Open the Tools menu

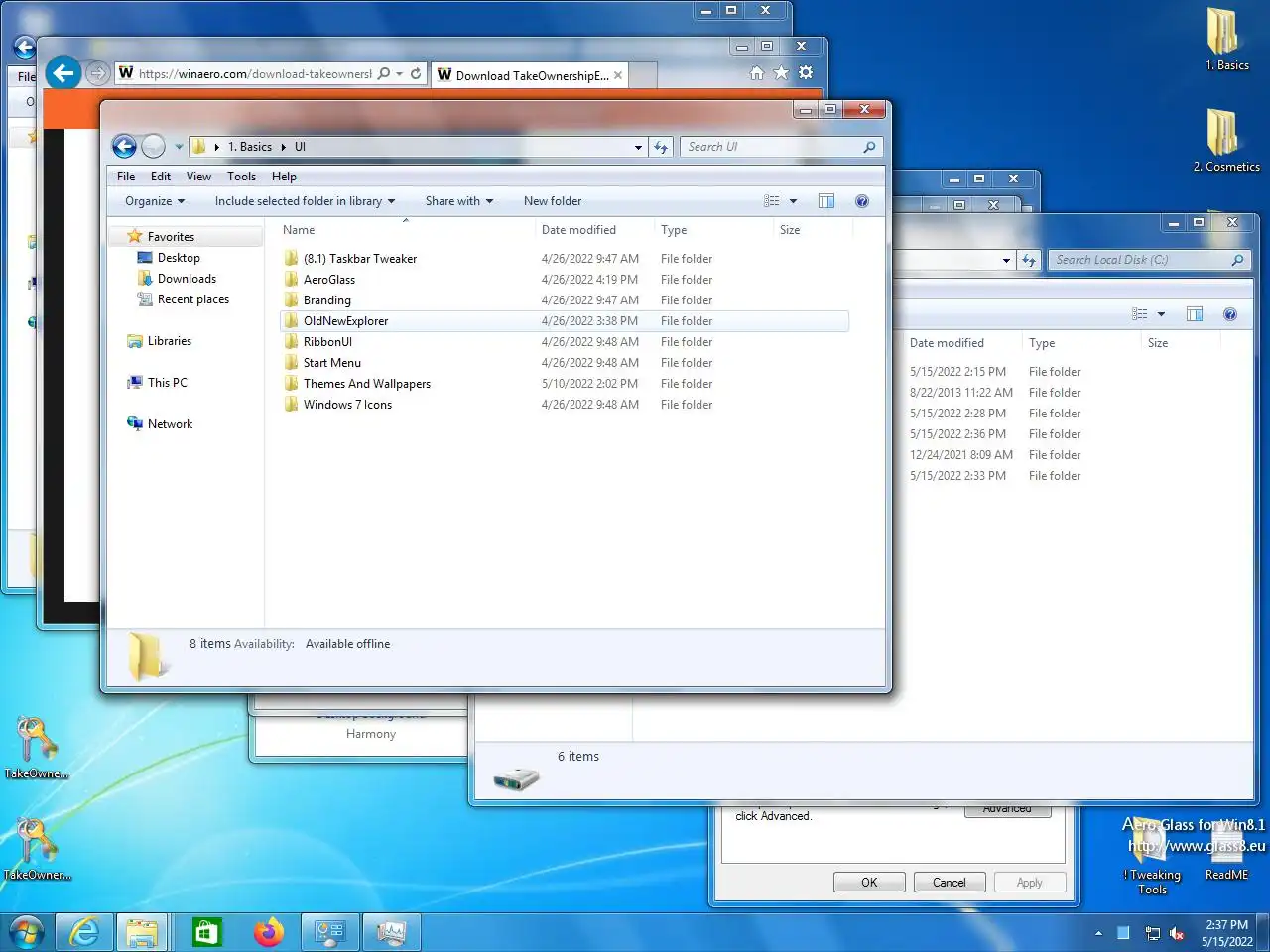241,177
